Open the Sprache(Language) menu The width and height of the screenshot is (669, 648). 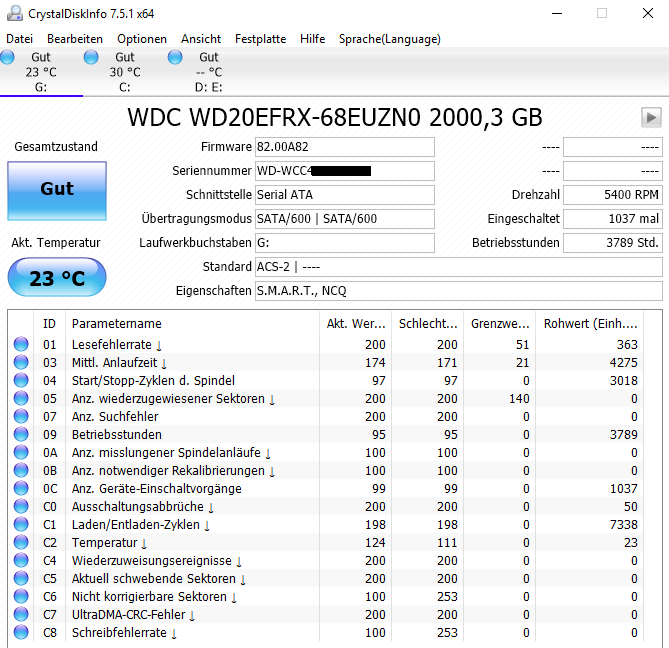click(x=390, y=39)
